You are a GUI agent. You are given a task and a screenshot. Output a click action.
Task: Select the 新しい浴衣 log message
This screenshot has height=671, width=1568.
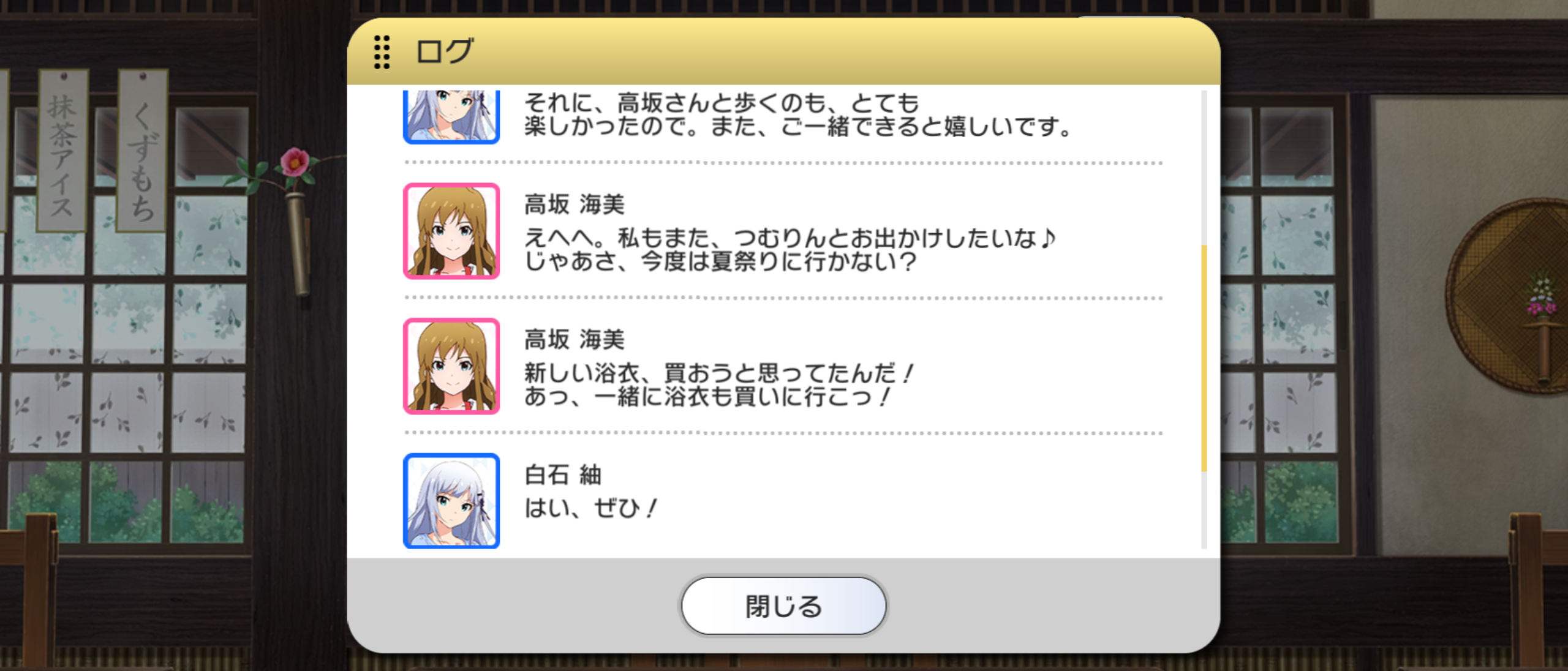coord(718,384)
